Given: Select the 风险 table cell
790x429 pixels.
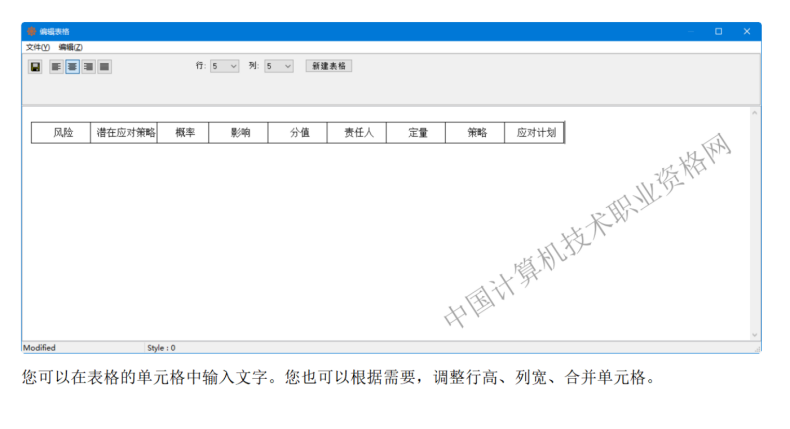Looking at the screenshot, I should 61,133.
